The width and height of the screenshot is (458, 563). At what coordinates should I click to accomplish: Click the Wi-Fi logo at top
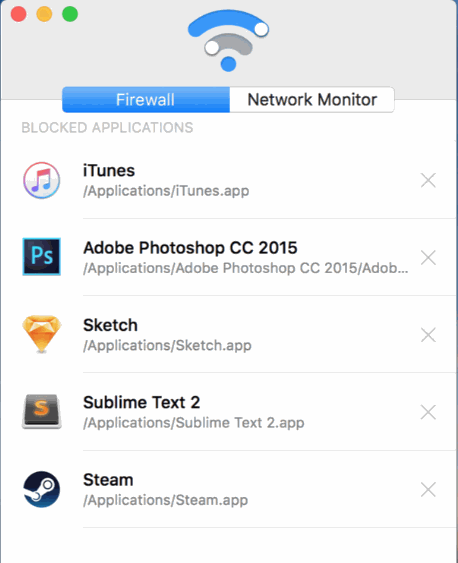(x=228, y=41)
